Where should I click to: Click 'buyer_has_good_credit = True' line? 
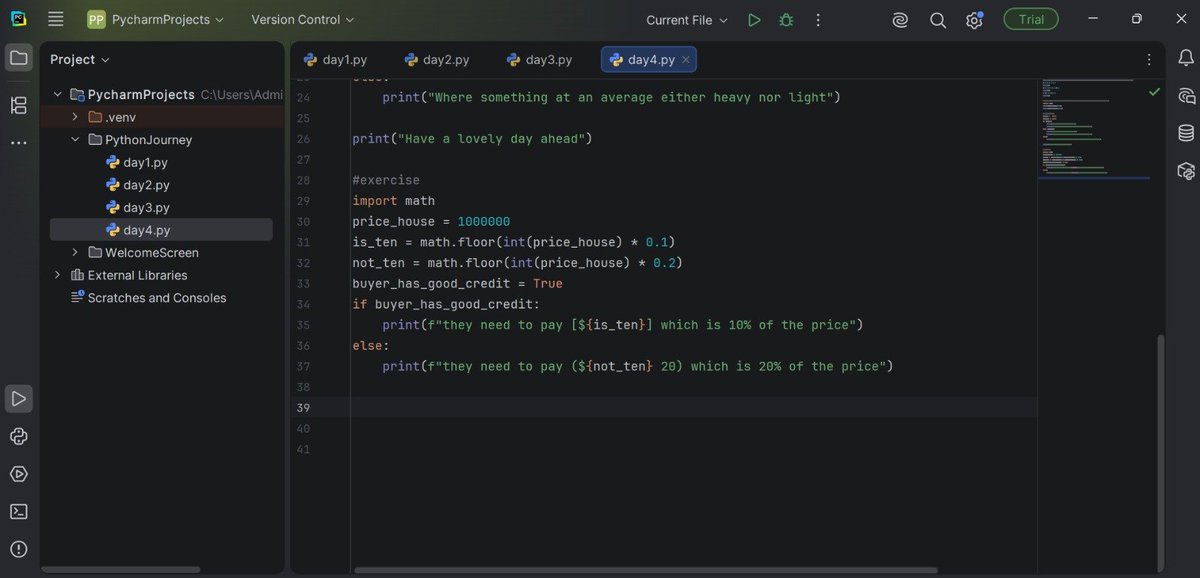[457, 284]
